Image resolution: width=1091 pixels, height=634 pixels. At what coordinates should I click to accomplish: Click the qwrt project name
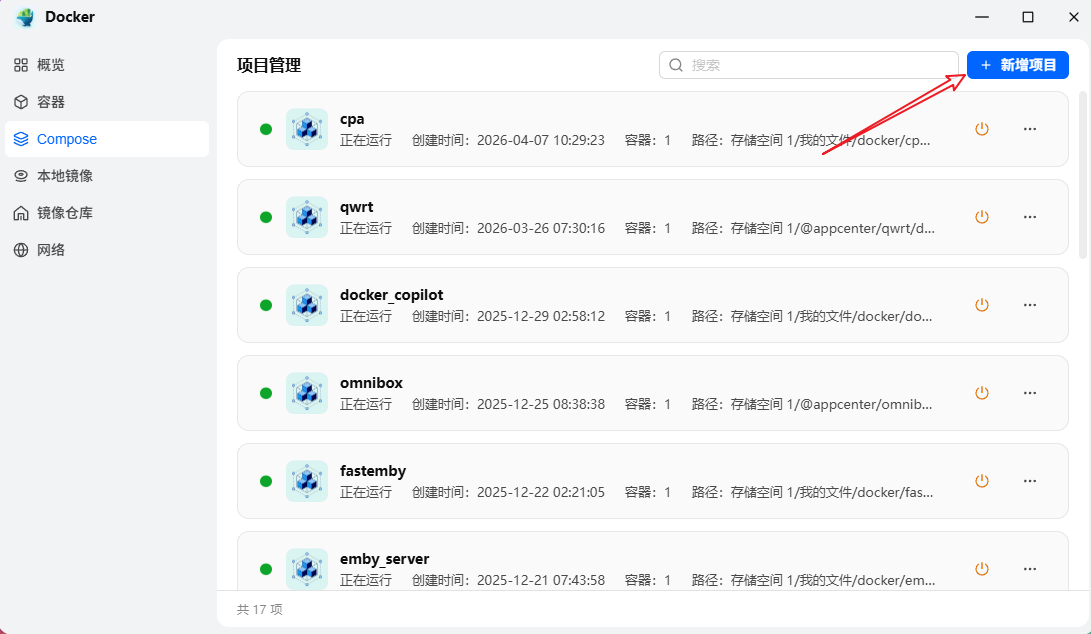coord(356,207)
